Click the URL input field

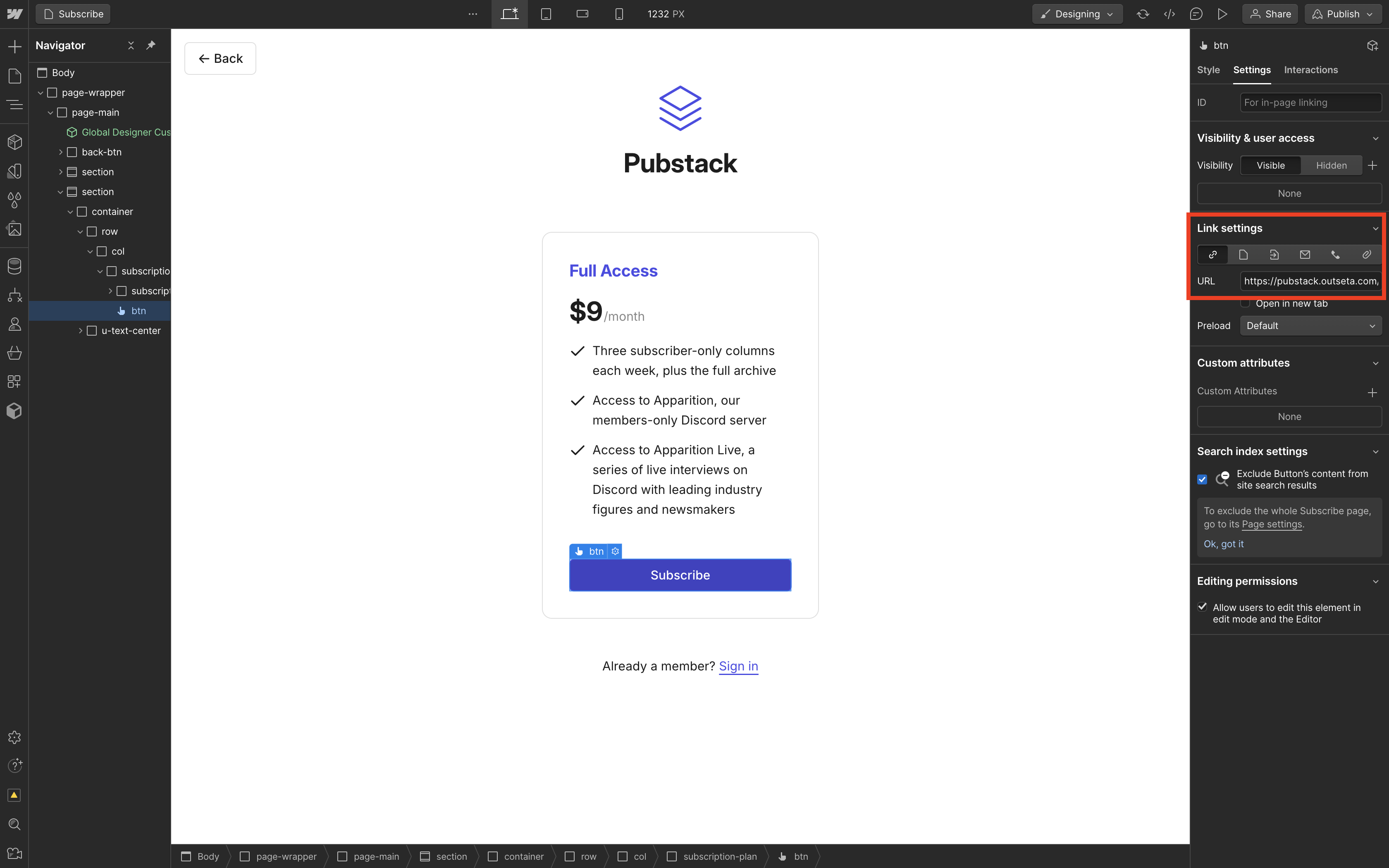pos(1310,281)
